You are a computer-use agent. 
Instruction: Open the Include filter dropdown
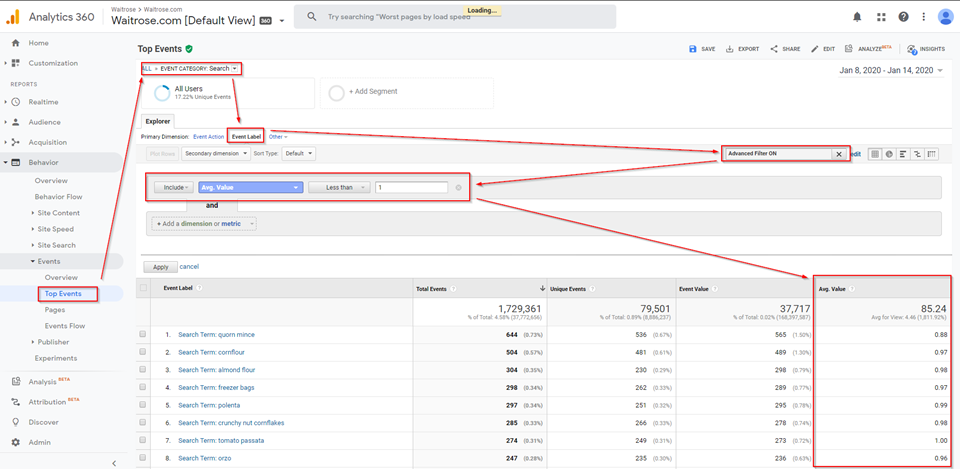(174, 188)
